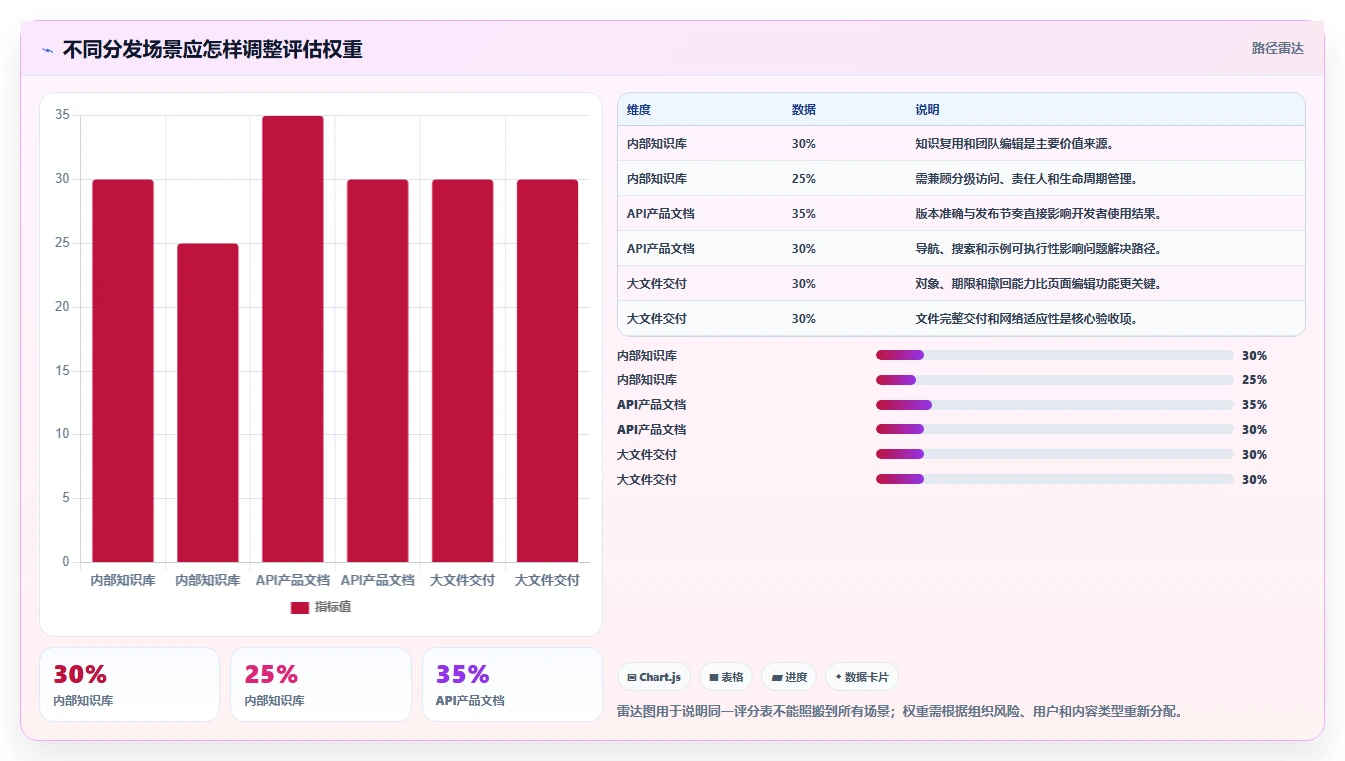Screen dimensions: 1345x761
Task: Click the 内部知识库 chart bar at 25
Action: (208, 403)
